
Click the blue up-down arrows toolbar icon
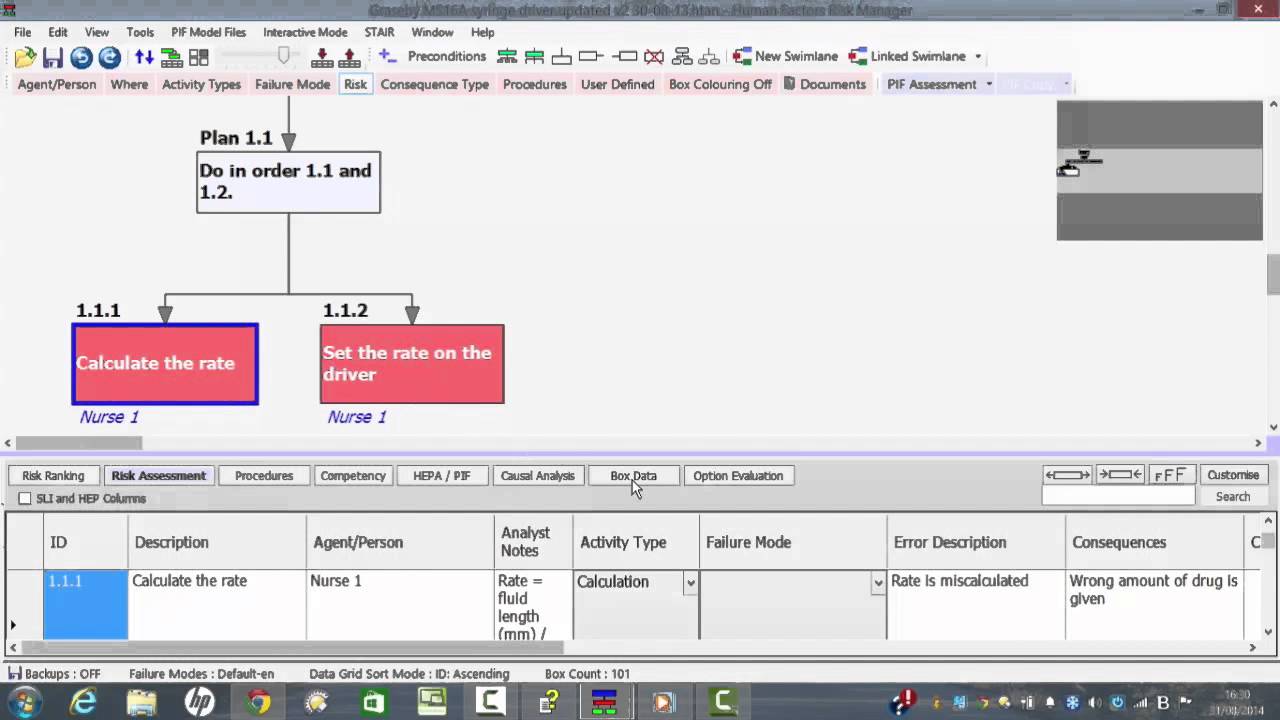(145, 57)
